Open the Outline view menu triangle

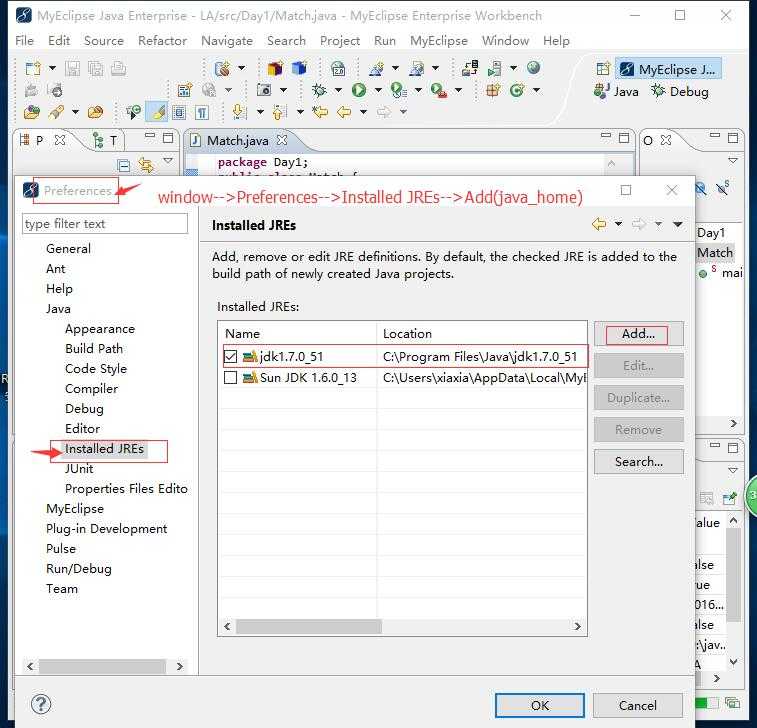733,160
